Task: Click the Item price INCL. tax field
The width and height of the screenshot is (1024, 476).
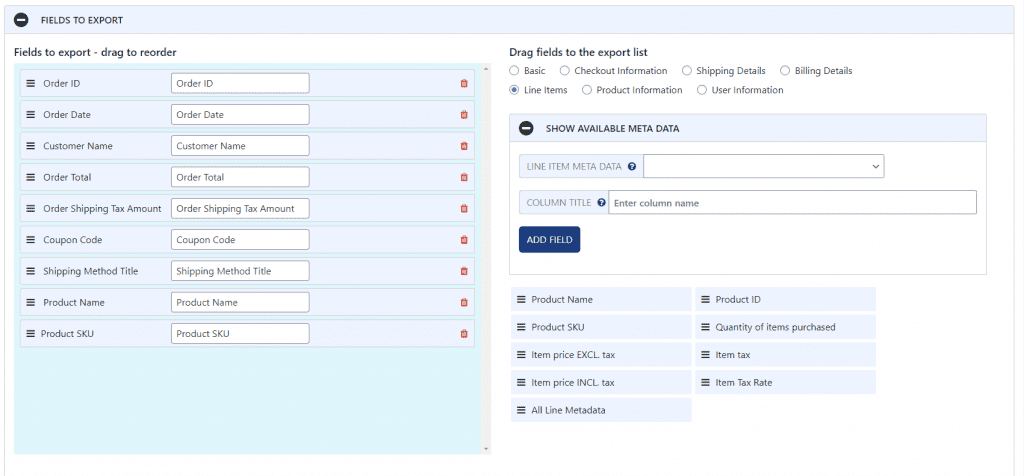Action: pyautogui.click(x=601, y=383)
